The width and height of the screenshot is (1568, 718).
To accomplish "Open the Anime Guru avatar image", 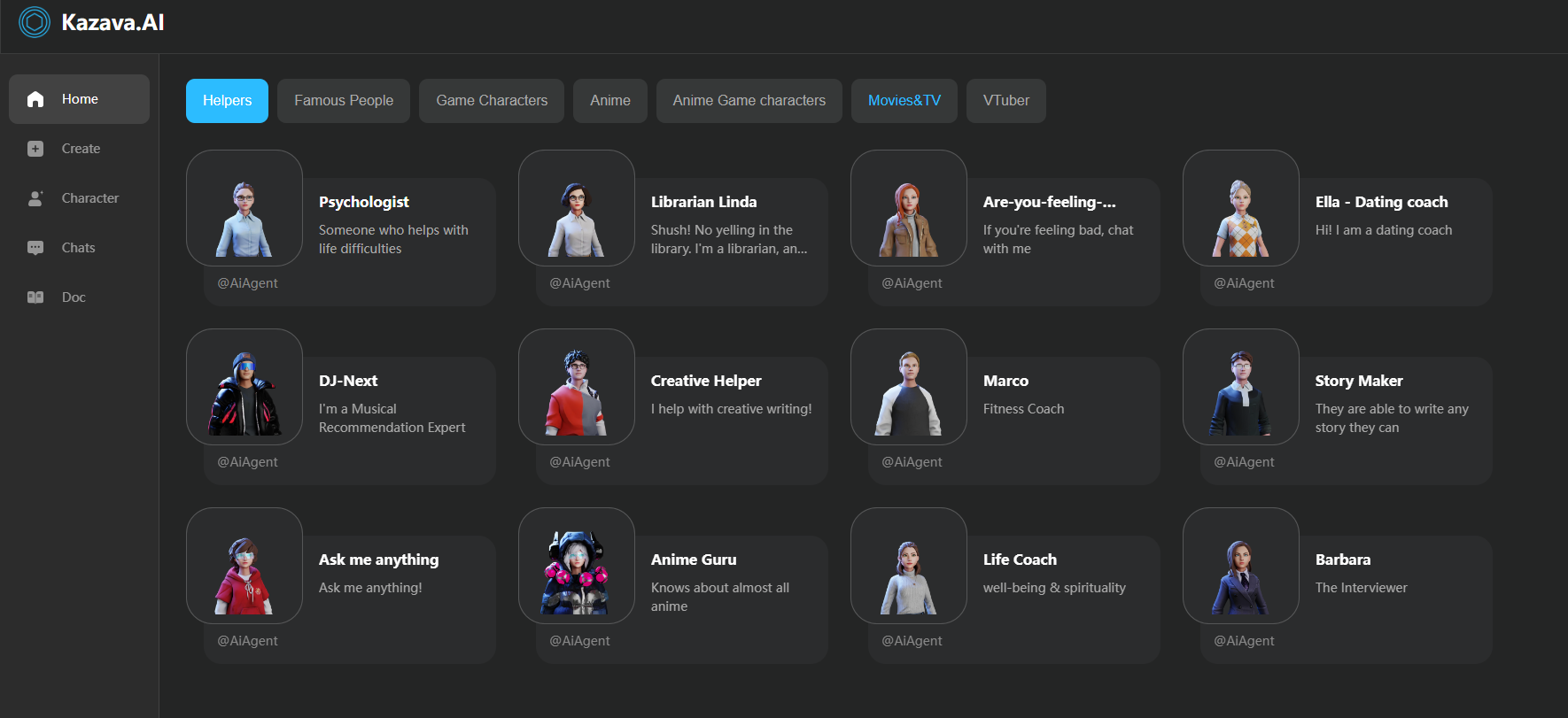I will [577, 567].
